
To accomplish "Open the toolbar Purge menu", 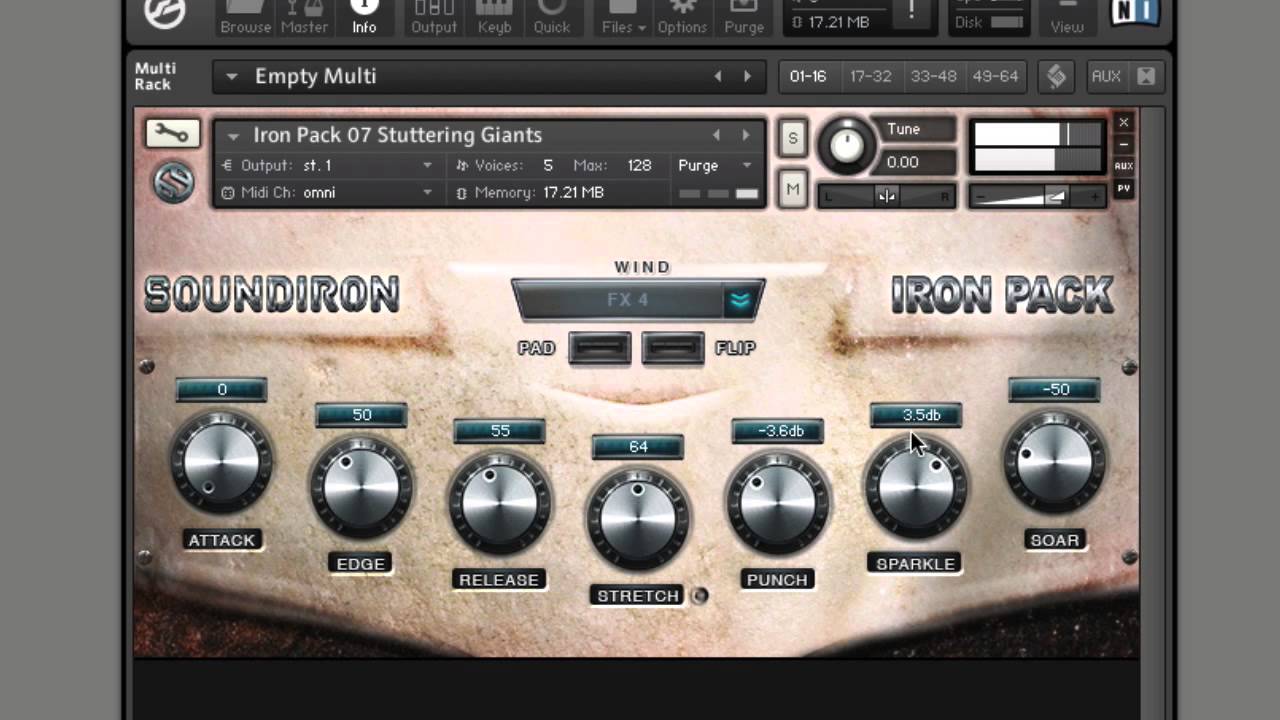I will coord(744,18).
